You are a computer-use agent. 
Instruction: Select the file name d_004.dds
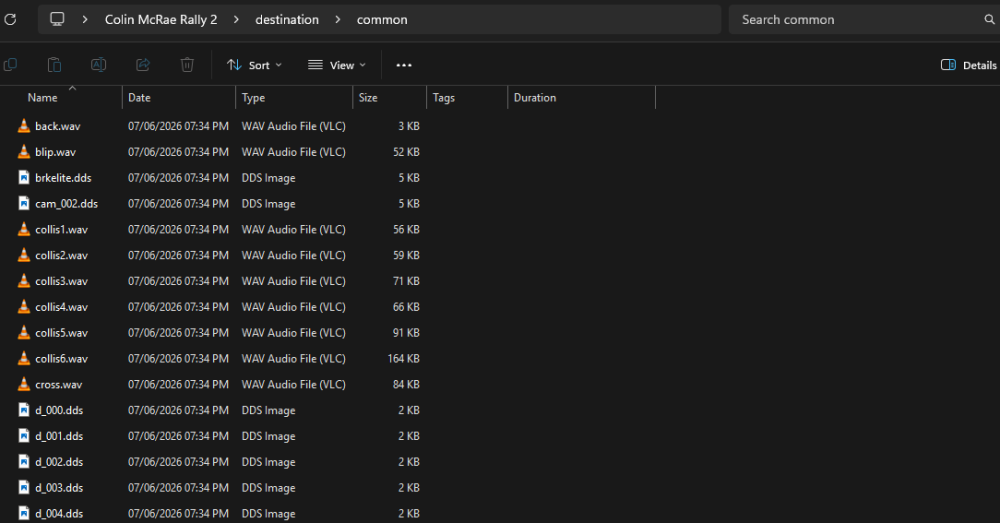(x=59, y=513)
